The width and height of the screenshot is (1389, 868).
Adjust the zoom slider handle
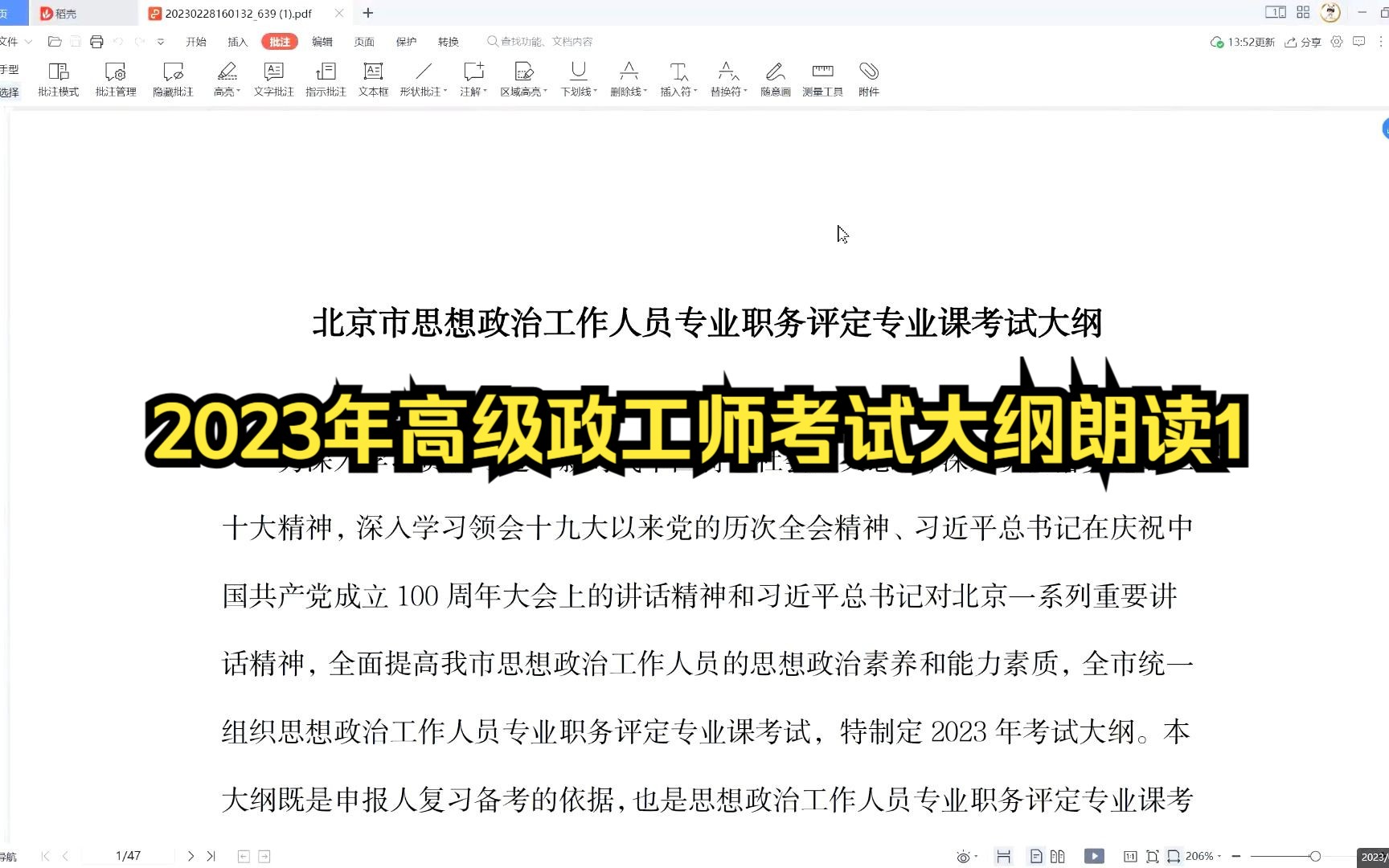coord(1315,856)
